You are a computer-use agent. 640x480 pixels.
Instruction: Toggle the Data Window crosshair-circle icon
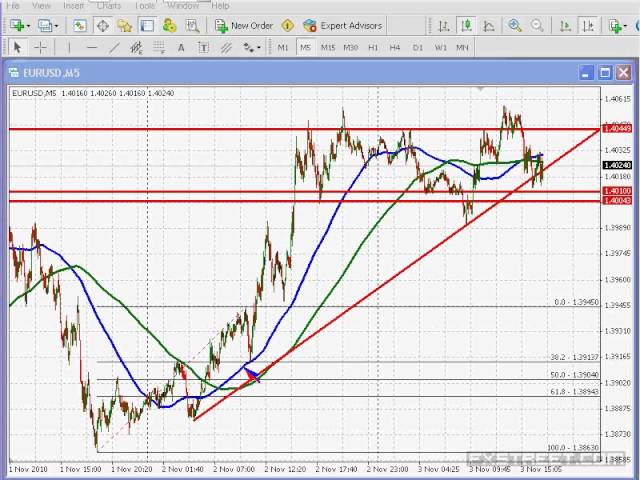102,26
